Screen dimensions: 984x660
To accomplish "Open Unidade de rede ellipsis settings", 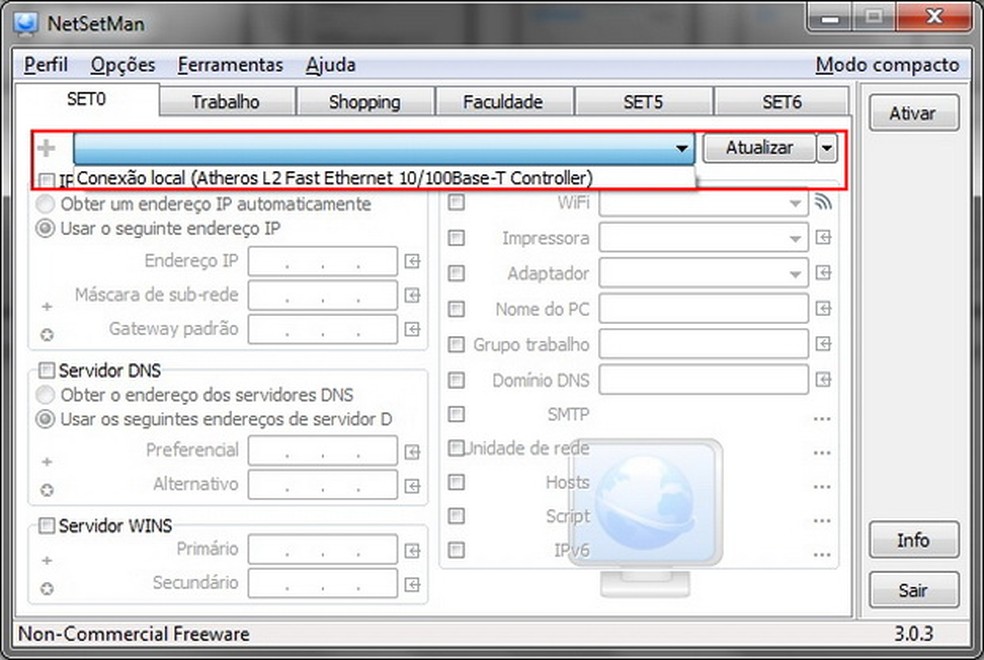I will (x=822, y=452).
